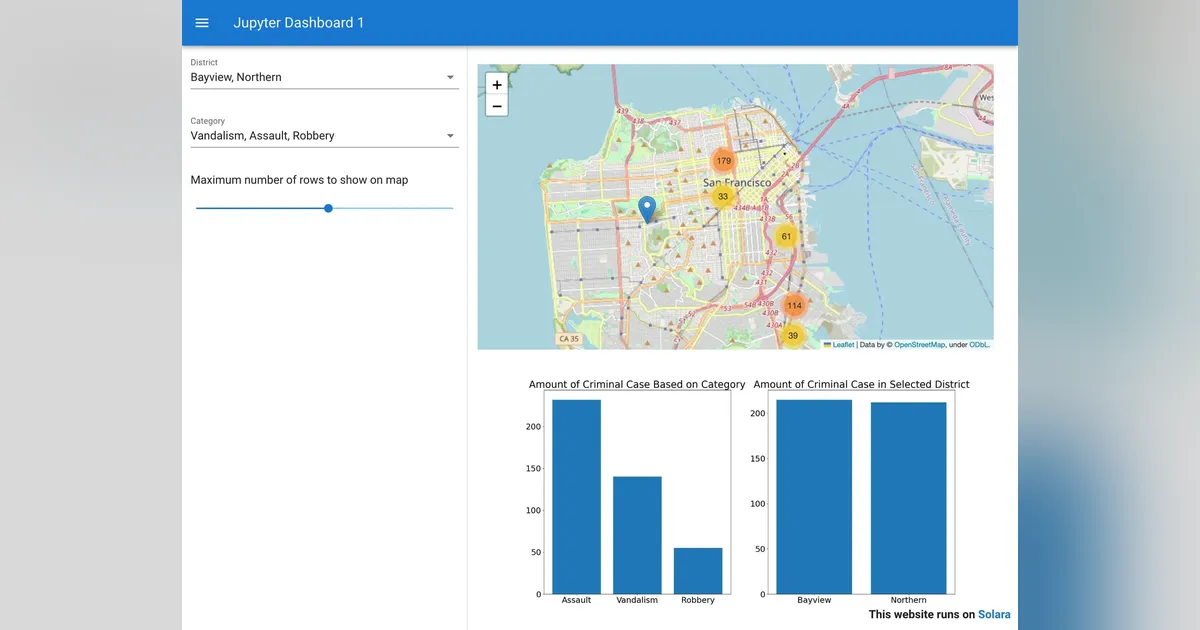Open the ODbL license link

pyautogui.click(x=979, y=344)
